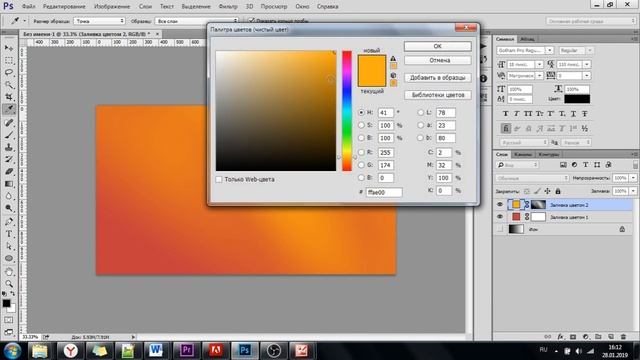The height and width of the screenshot is (360, 640).
Task: Switch to the 'Абзац' tab
Action: (527, 39)
